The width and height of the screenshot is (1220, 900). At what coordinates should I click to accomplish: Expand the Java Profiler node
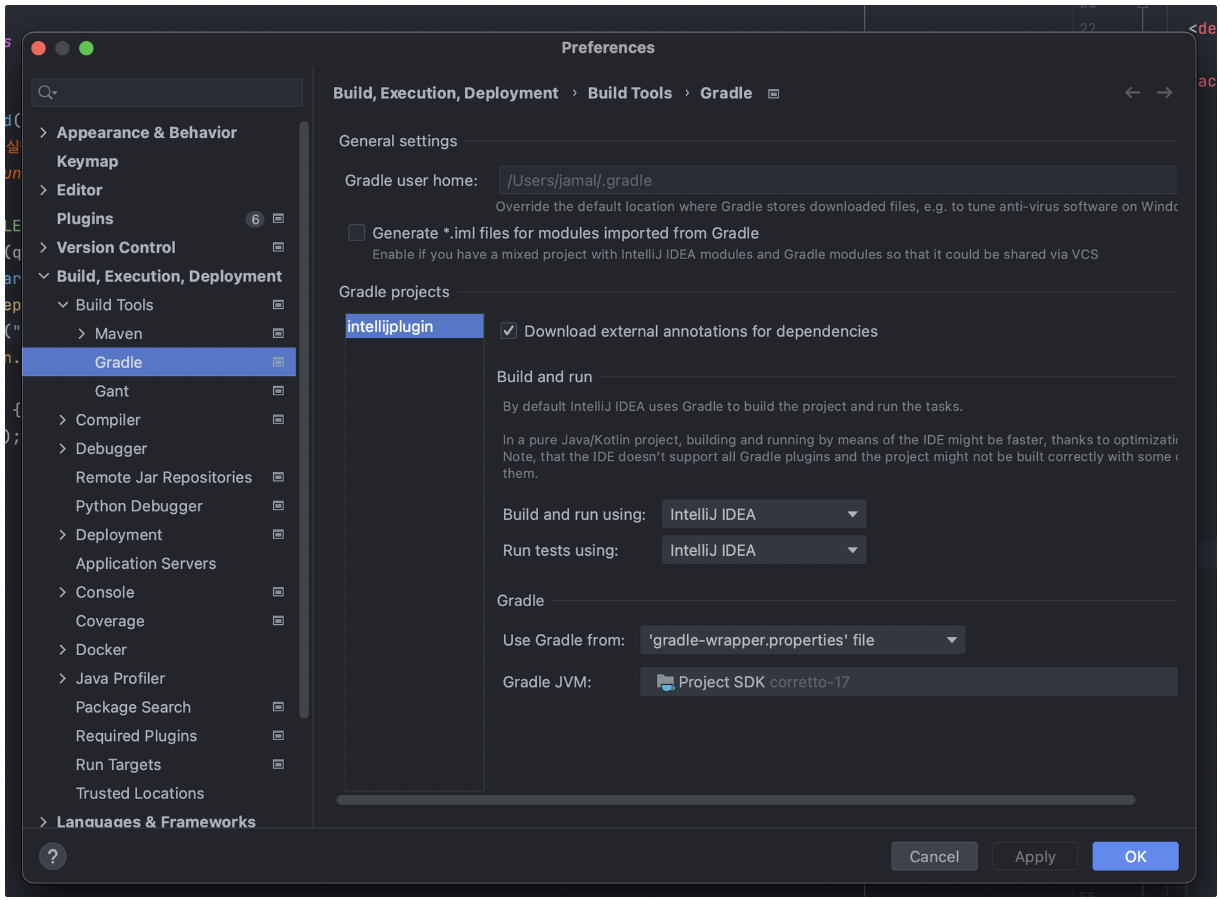pos(63,679)
